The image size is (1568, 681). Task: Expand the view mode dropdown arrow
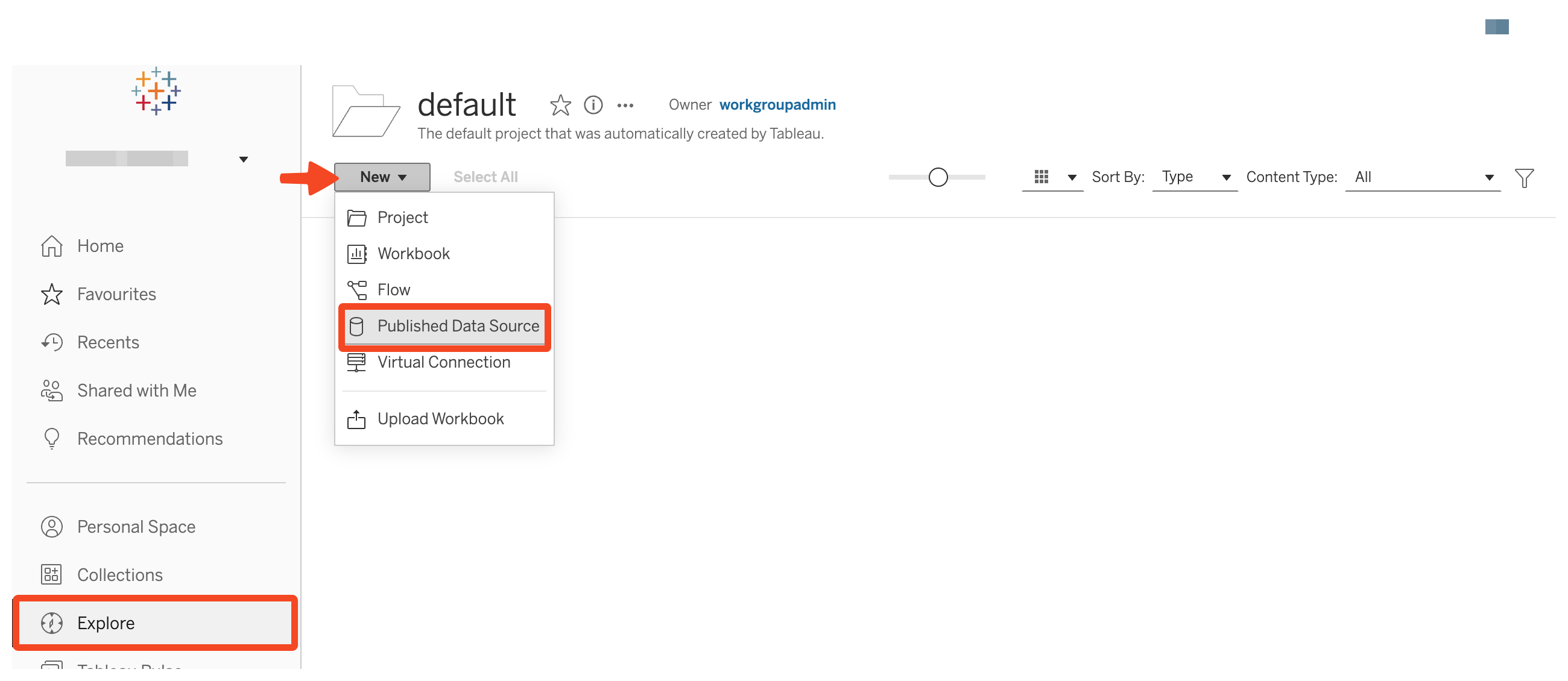pos(1072,178)
